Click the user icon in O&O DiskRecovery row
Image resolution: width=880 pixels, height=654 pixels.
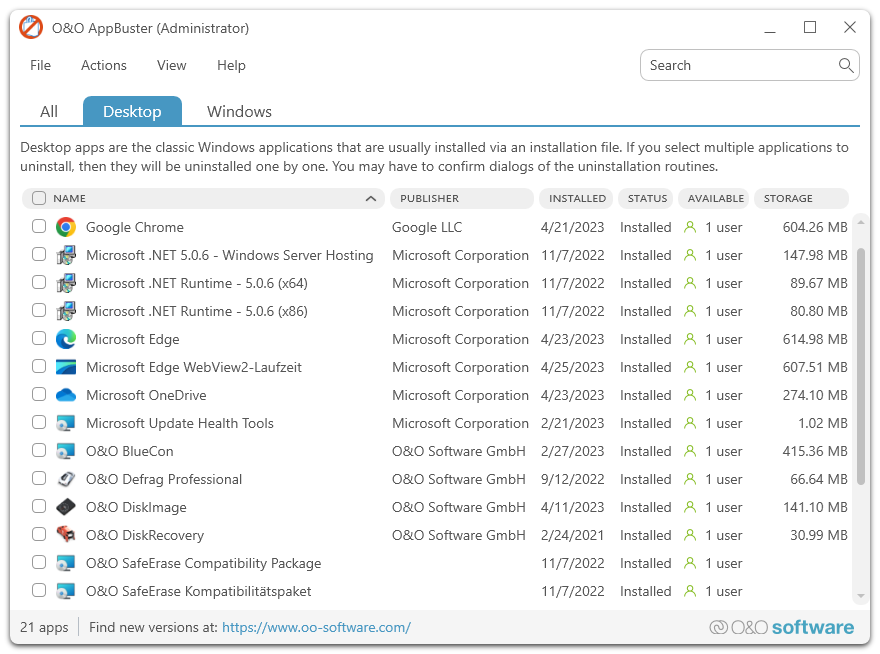point(690,536)
